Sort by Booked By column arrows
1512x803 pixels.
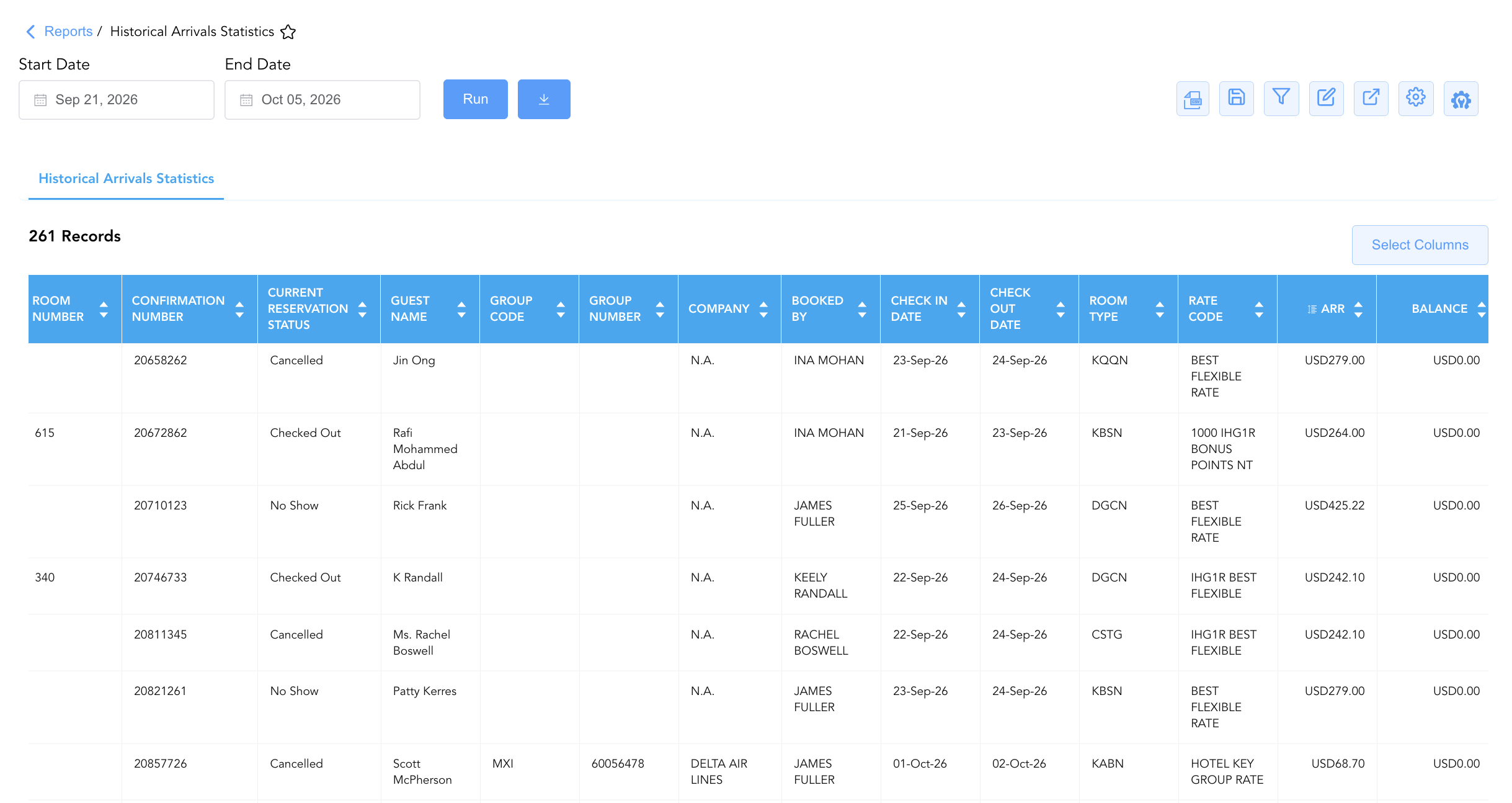(x=862, y=309)
